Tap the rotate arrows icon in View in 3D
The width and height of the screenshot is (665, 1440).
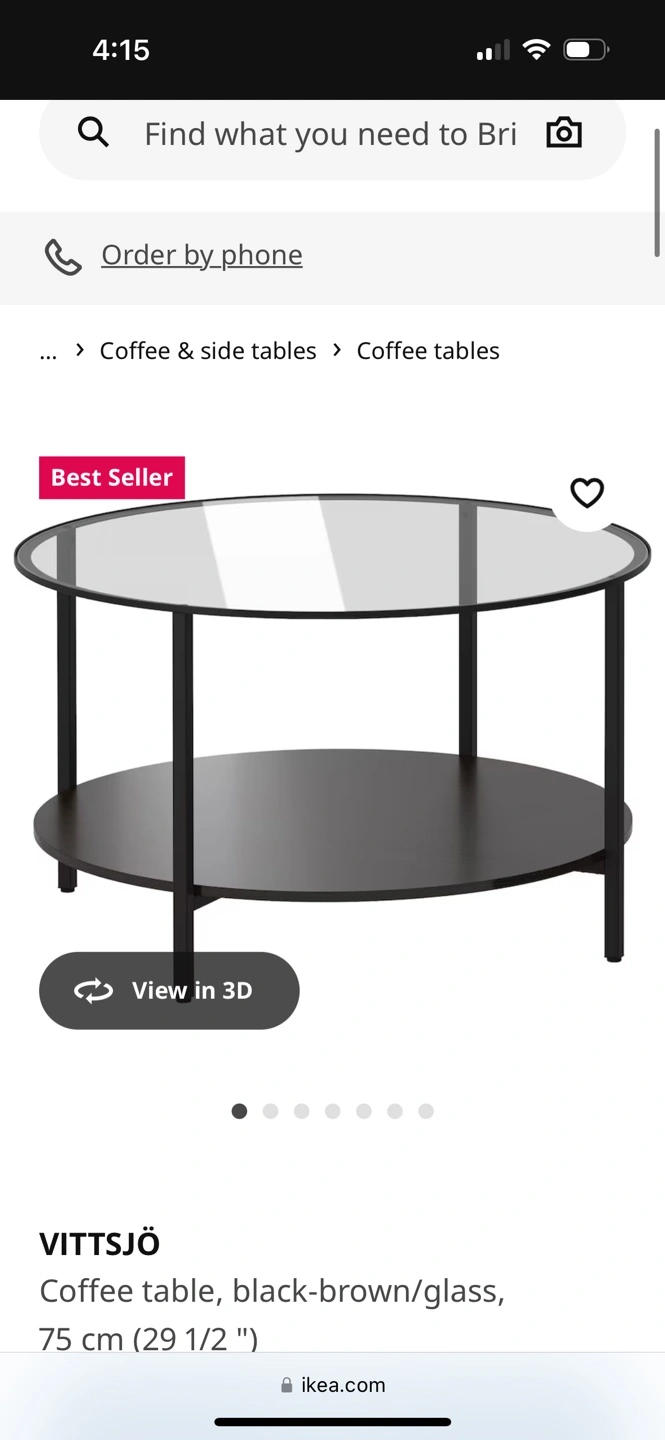[94, 991]
